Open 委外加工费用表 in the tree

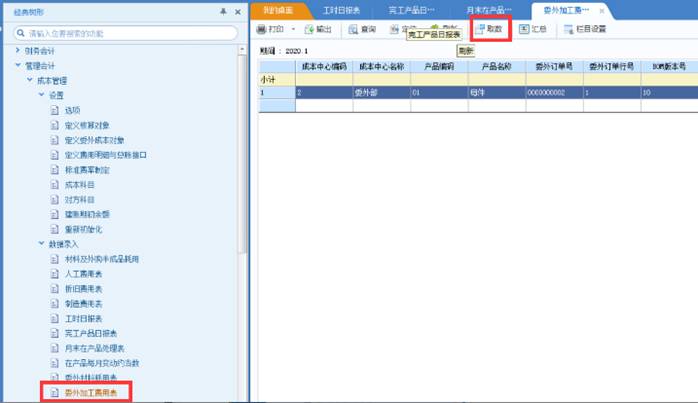91,393
